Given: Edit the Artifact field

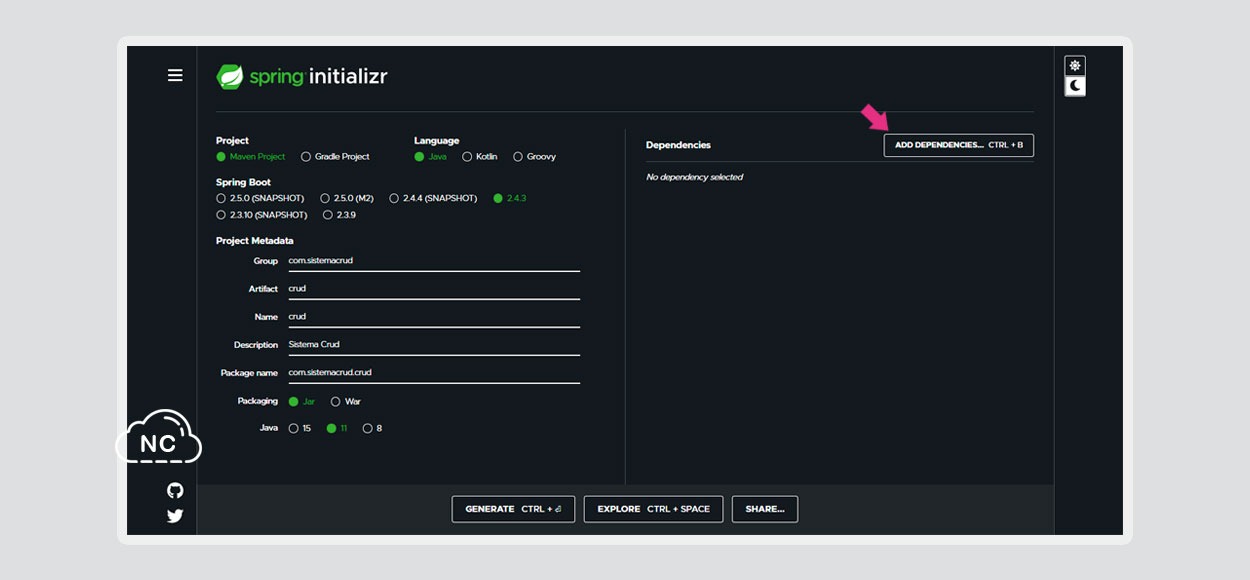Looking at the screenshot, I should coord(433,288).
